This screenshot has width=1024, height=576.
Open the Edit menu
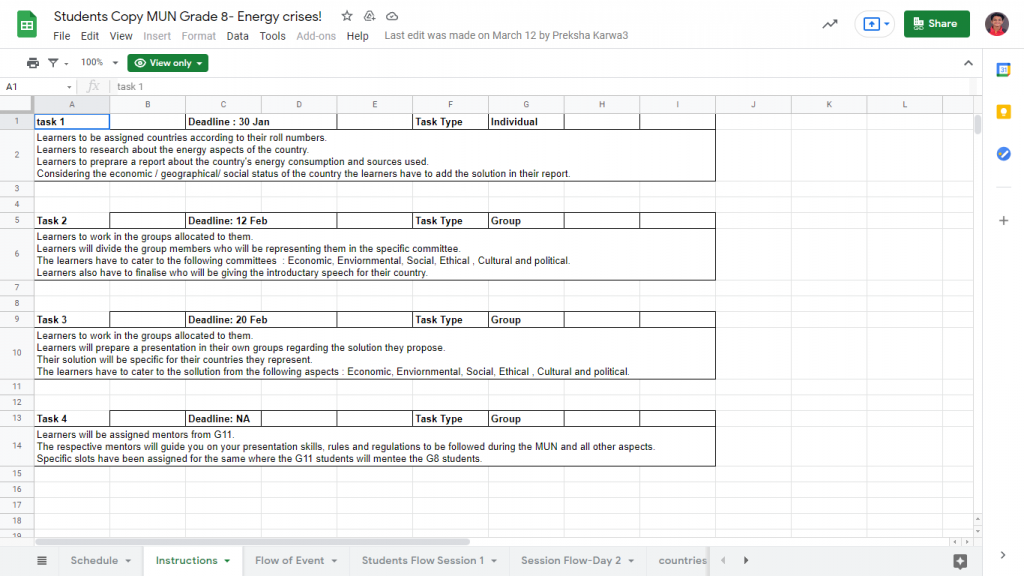[89, 36]
